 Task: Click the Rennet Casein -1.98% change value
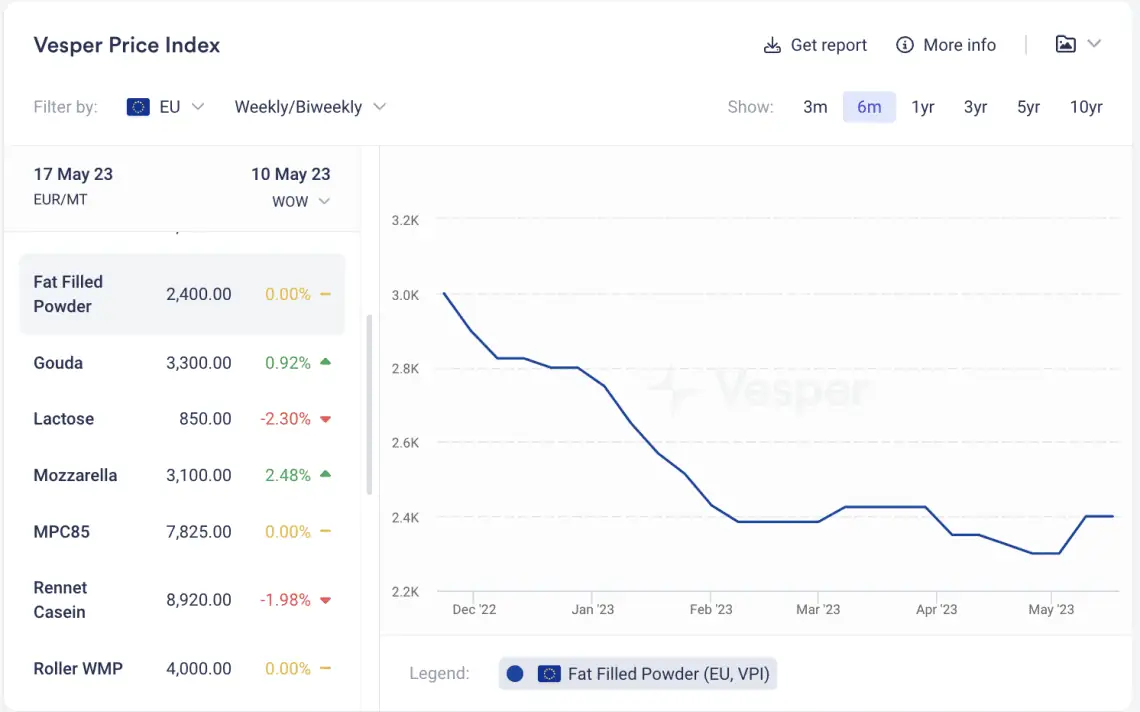[x=286, y=600]
